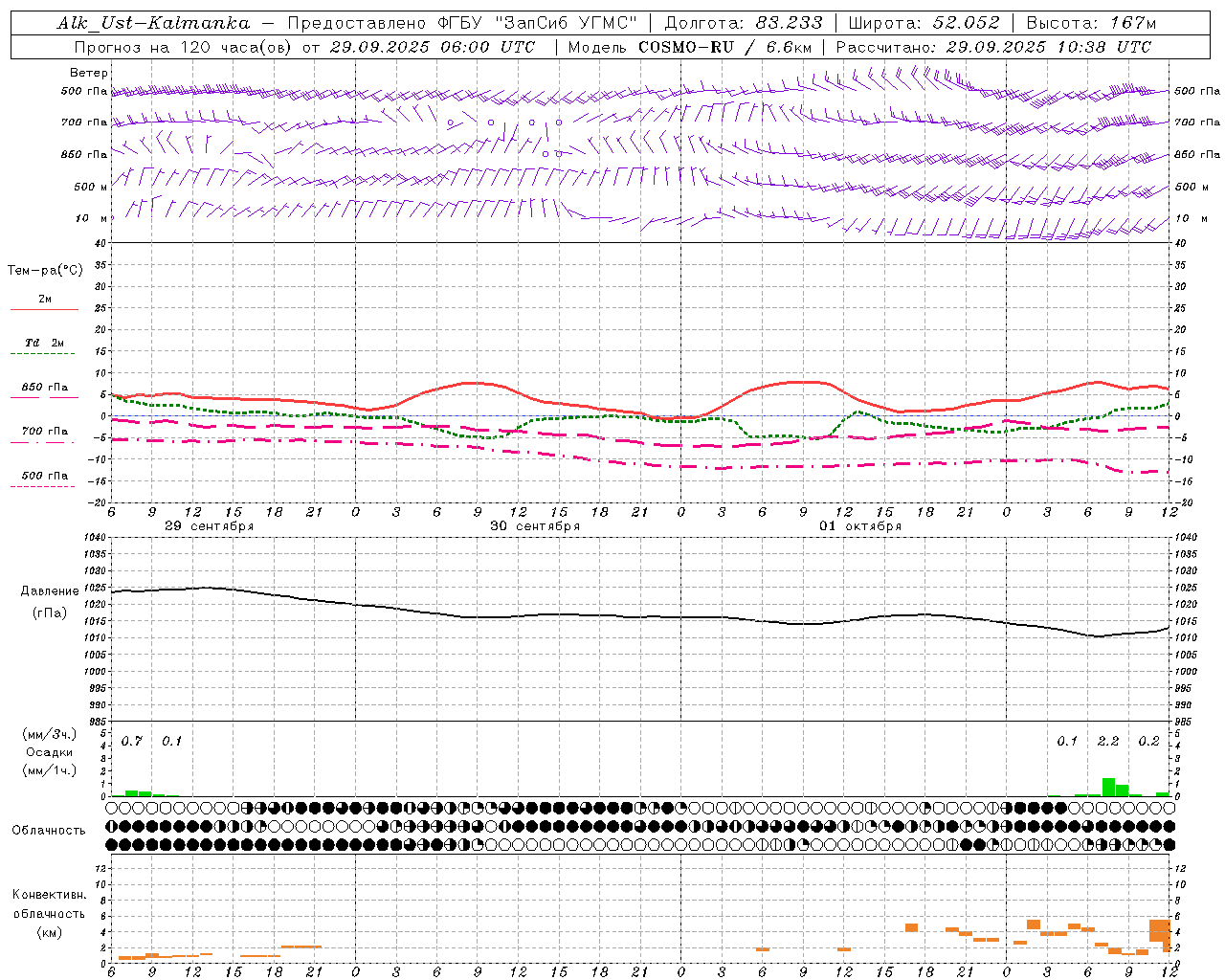This screenshot has height=980, width=1225.
Task: Click the 'Td 2м' dew point legend
Action: click(x=45, y=343)
